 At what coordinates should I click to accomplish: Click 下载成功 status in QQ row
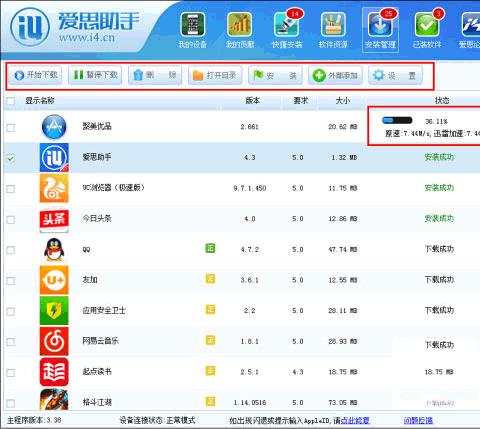(x=439, y=249)
